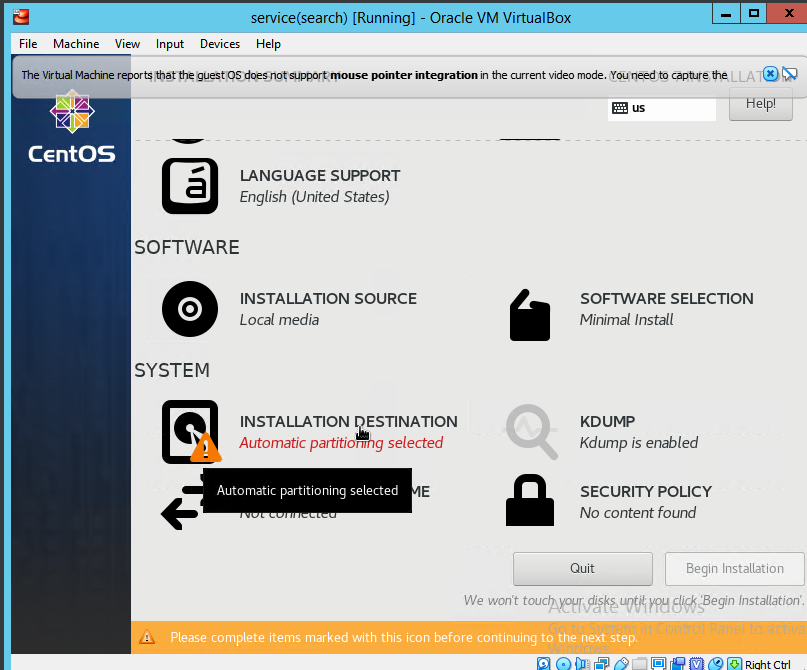Open the File menu
Screen dimensions: 807x670
click(28, 44)
